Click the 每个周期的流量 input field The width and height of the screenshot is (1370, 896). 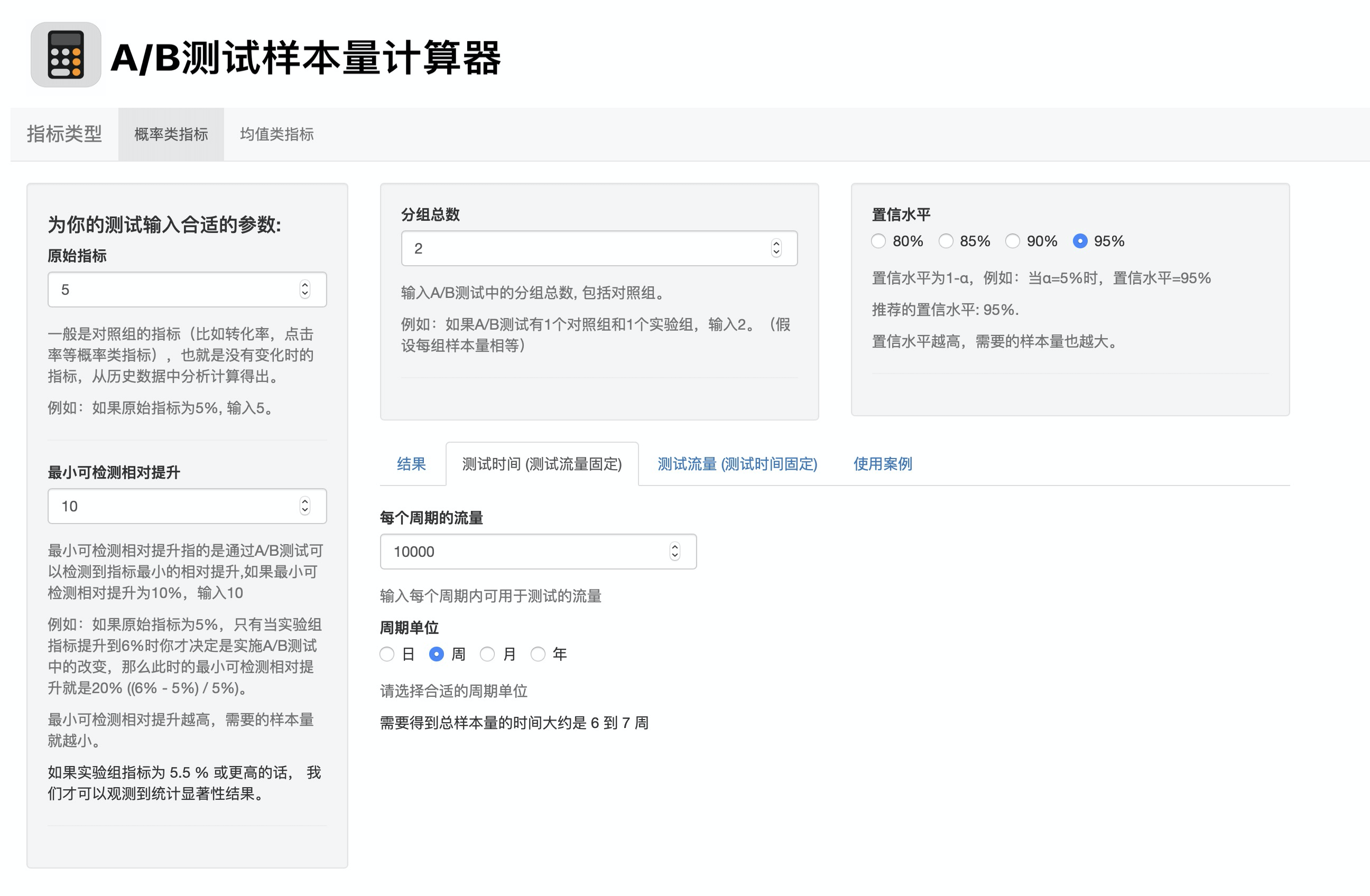[x=518, y=552]
